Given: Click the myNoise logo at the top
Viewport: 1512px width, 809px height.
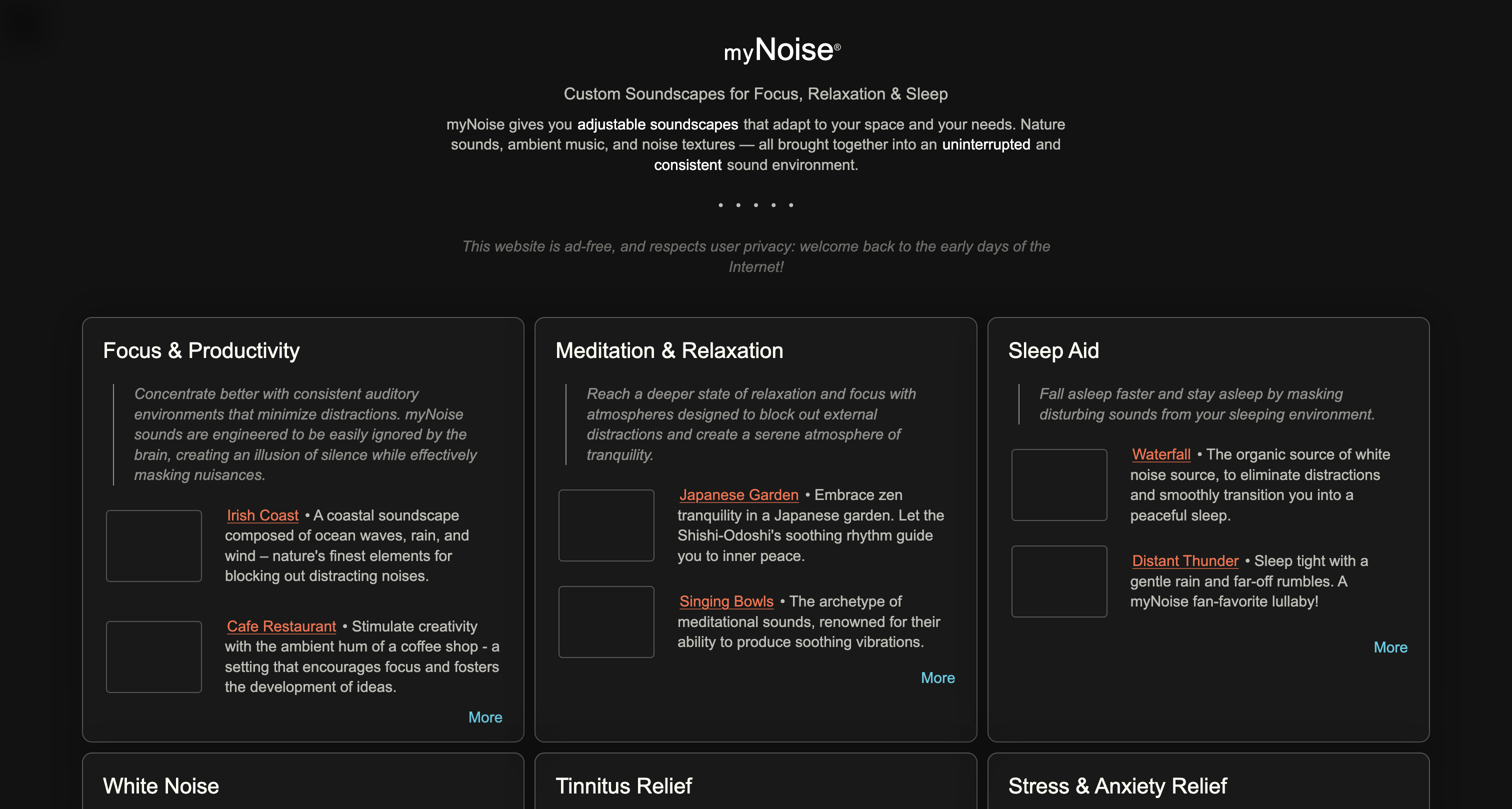Looking at the screenshot, I should tap(780, 50).
